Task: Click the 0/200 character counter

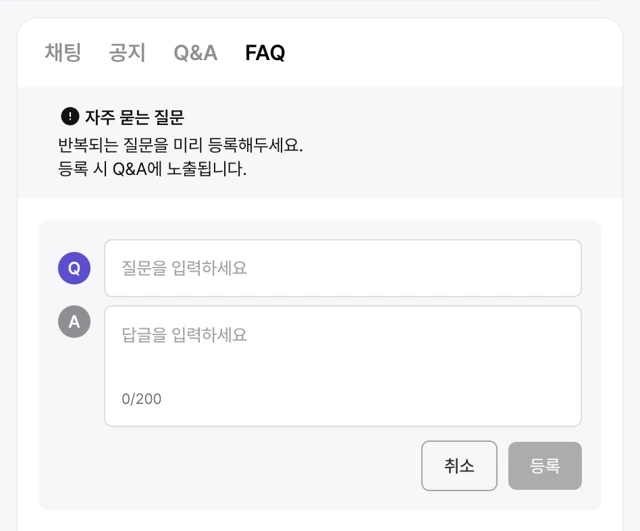Action: click(141, 399)
